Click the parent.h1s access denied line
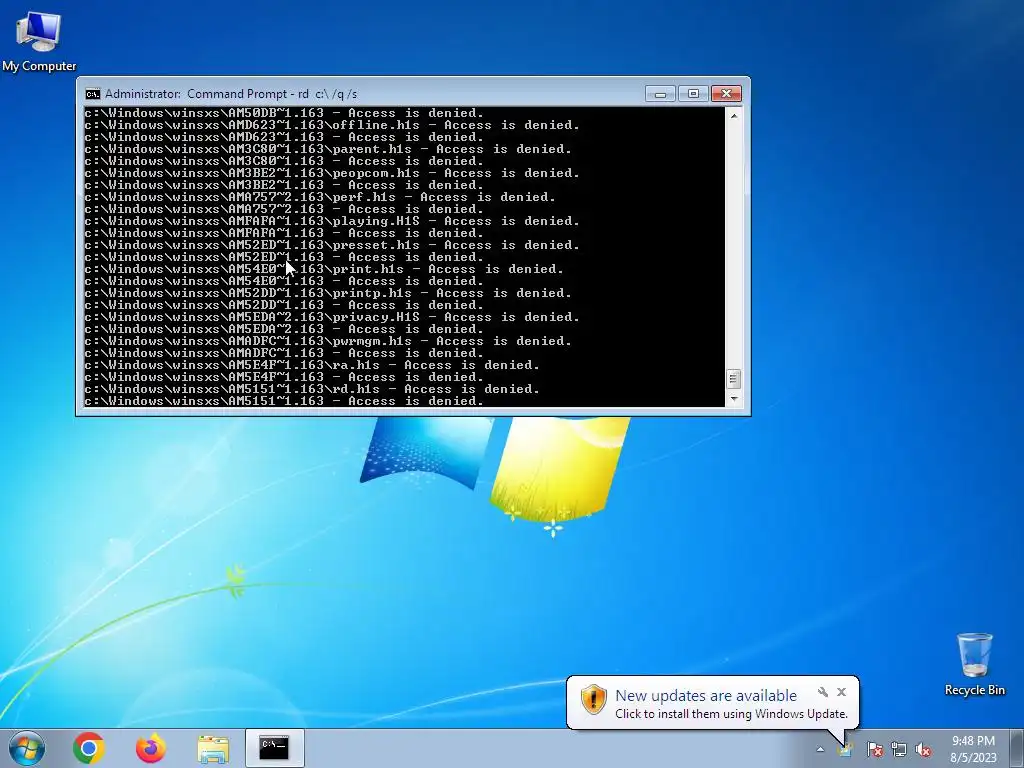 328,150
